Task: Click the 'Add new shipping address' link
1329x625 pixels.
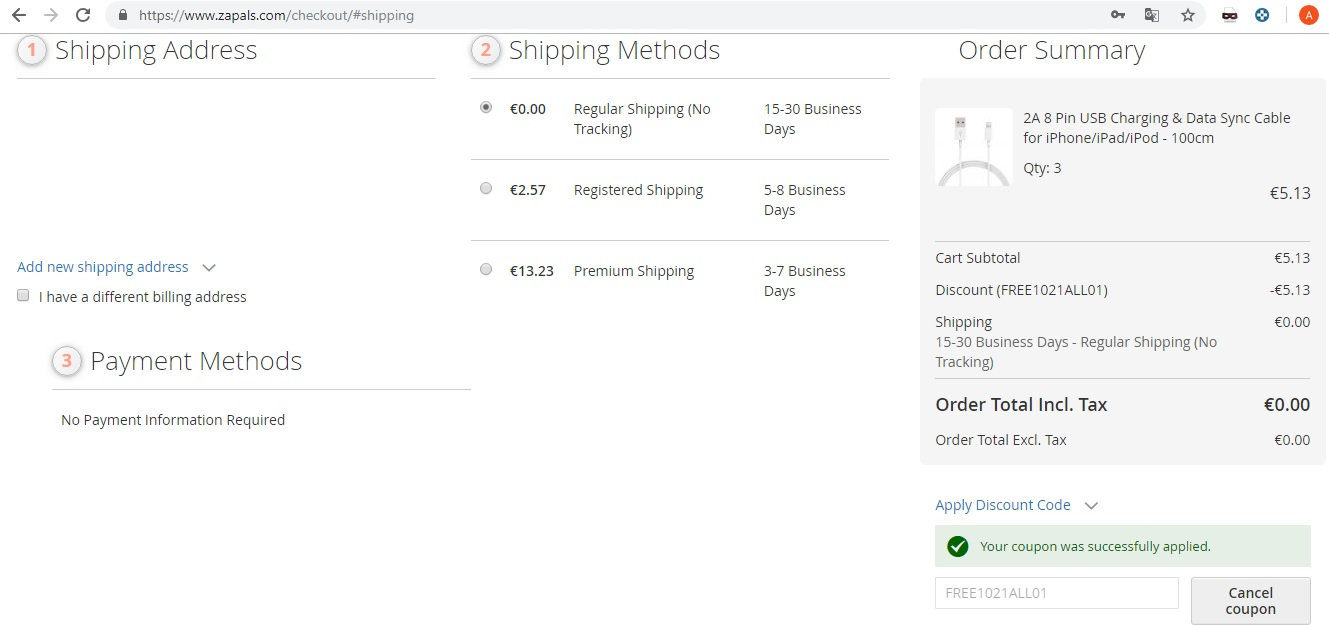Action: coord(103,267)
